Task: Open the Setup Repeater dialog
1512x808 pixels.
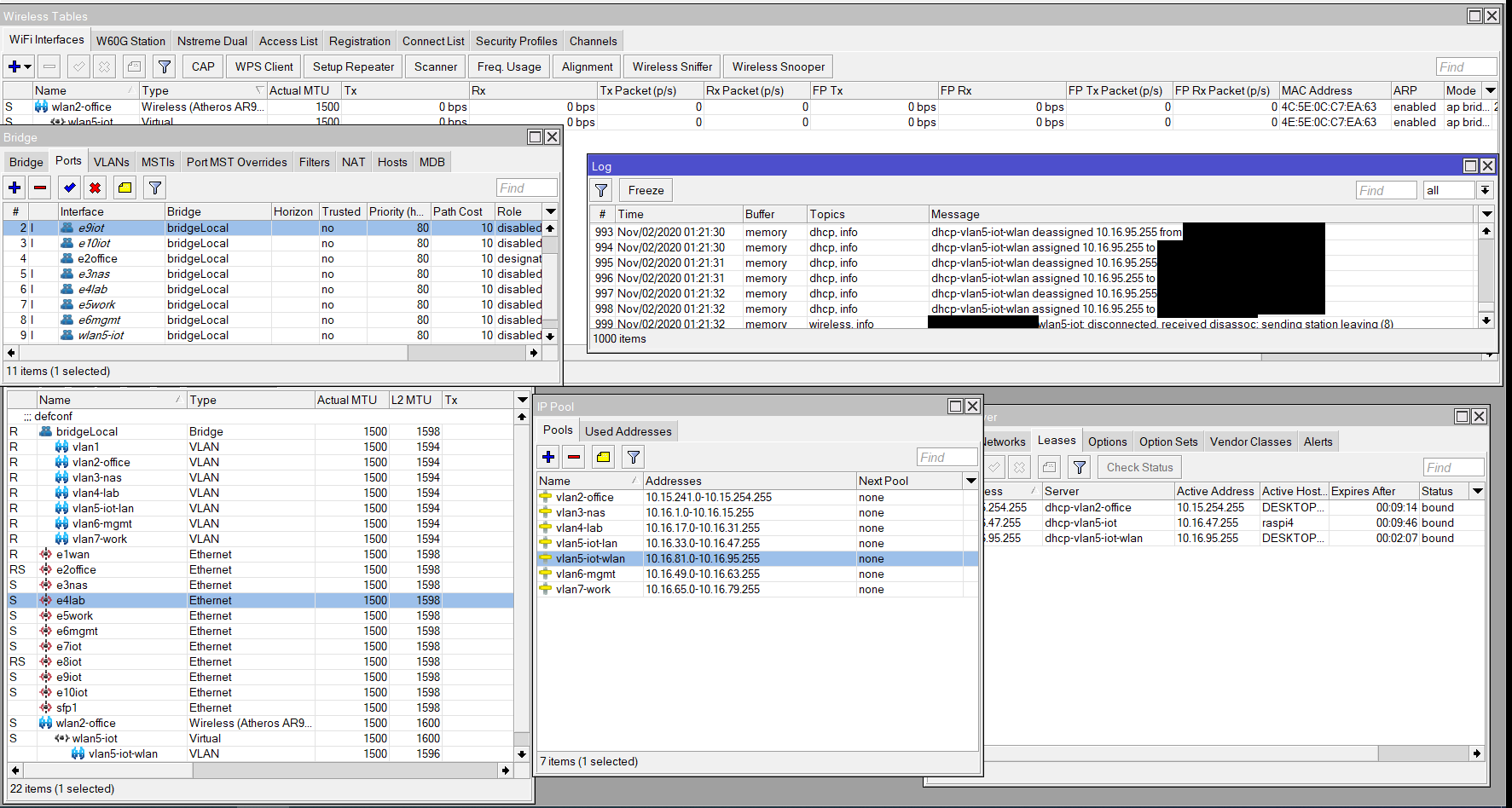Action: tap(353, 66)
